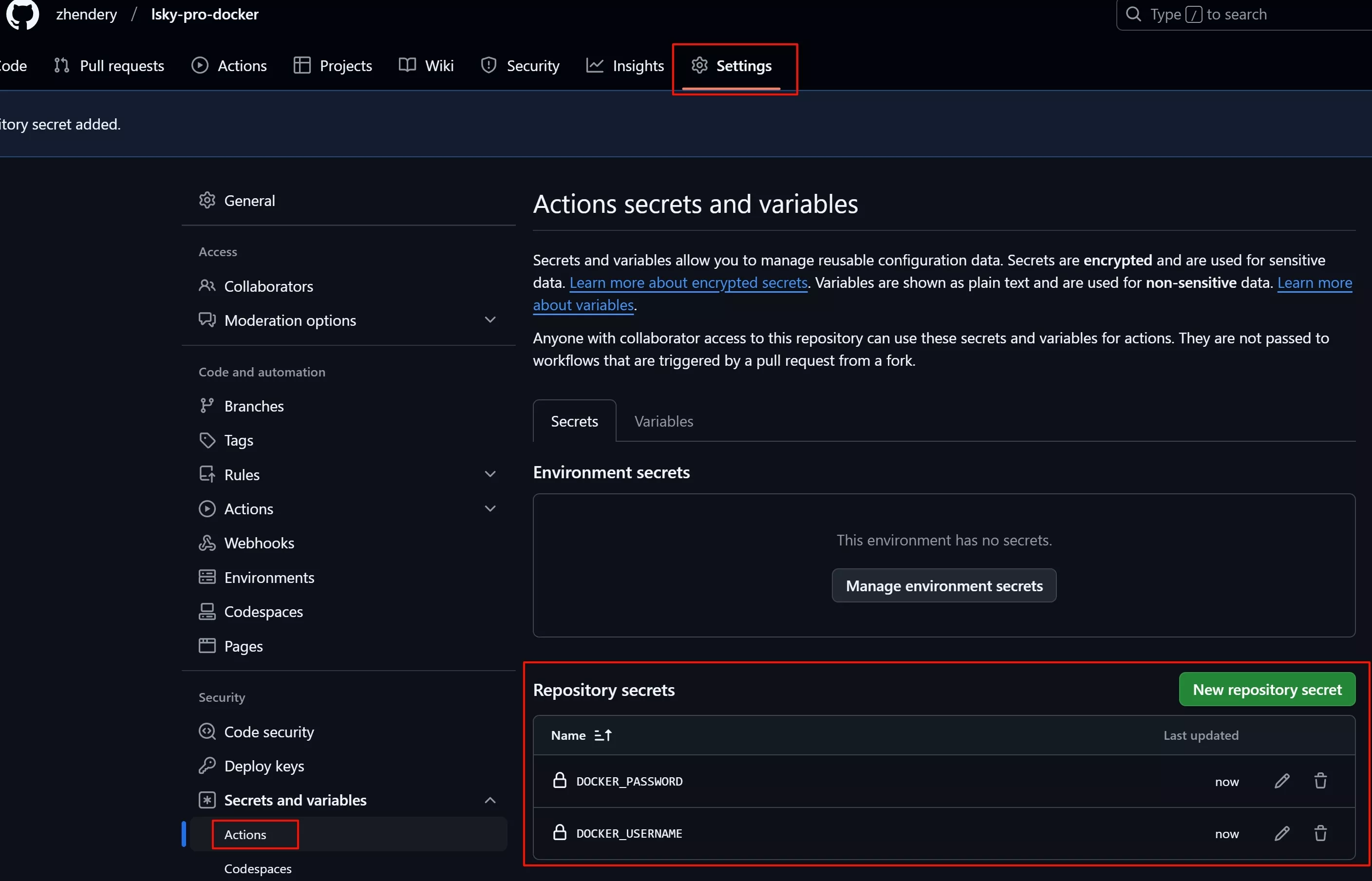Click the lock icon for DOCKER_USERNAME
This screenshot has height=881, width=1372.
tap(559, 832)
